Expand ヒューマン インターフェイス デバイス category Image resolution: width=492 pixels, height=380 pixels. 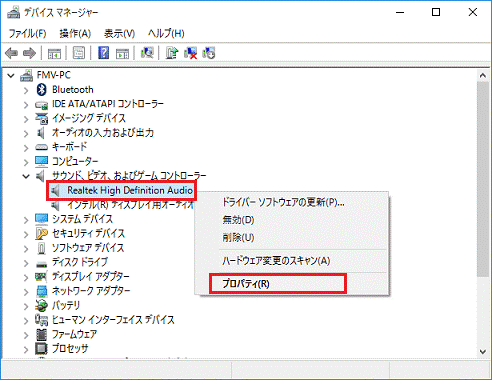pyautogui.click(x=26, y=320)
